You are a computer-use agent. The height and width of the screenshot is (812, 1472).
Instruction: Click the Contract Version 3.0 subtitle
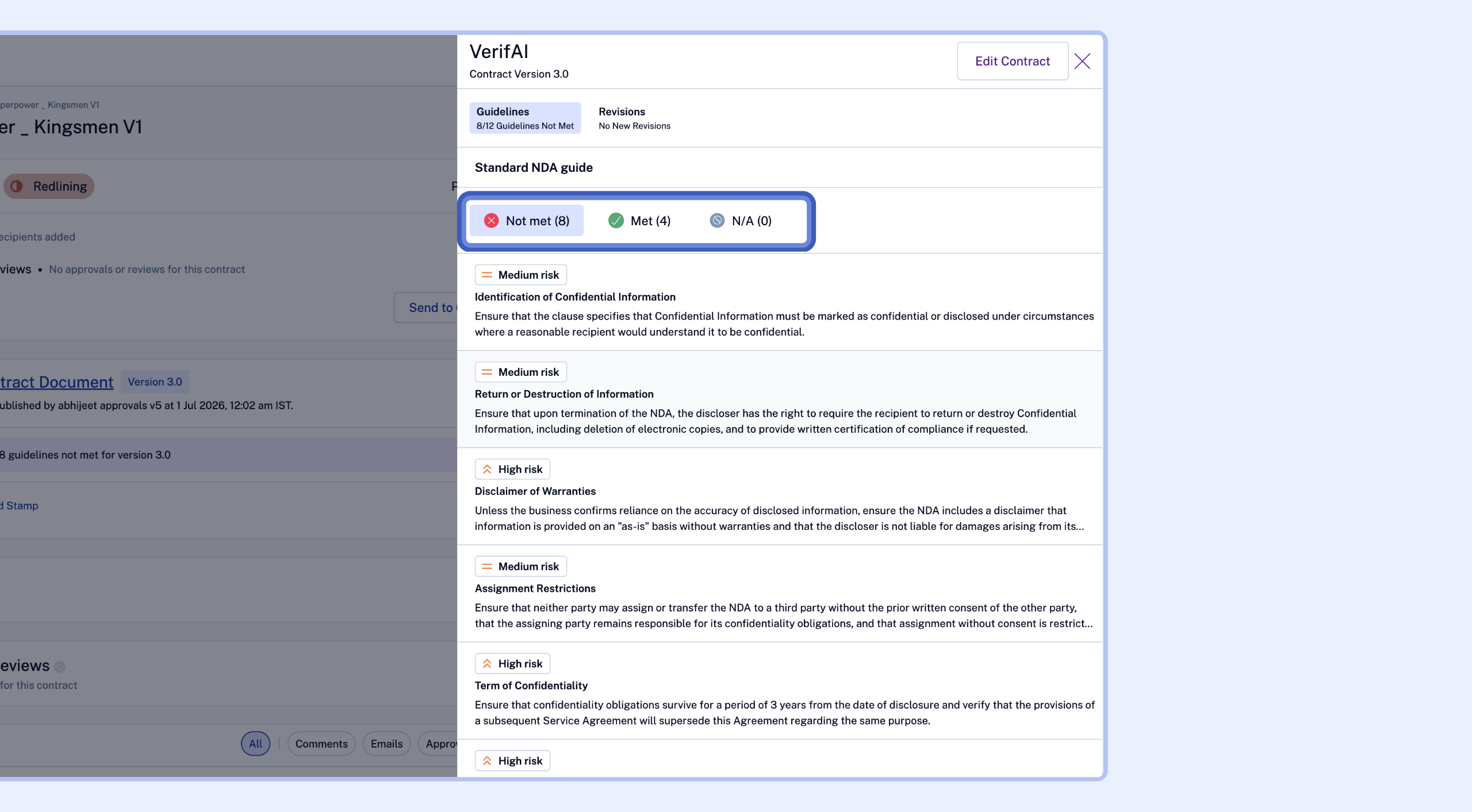(x=519, y=74)
